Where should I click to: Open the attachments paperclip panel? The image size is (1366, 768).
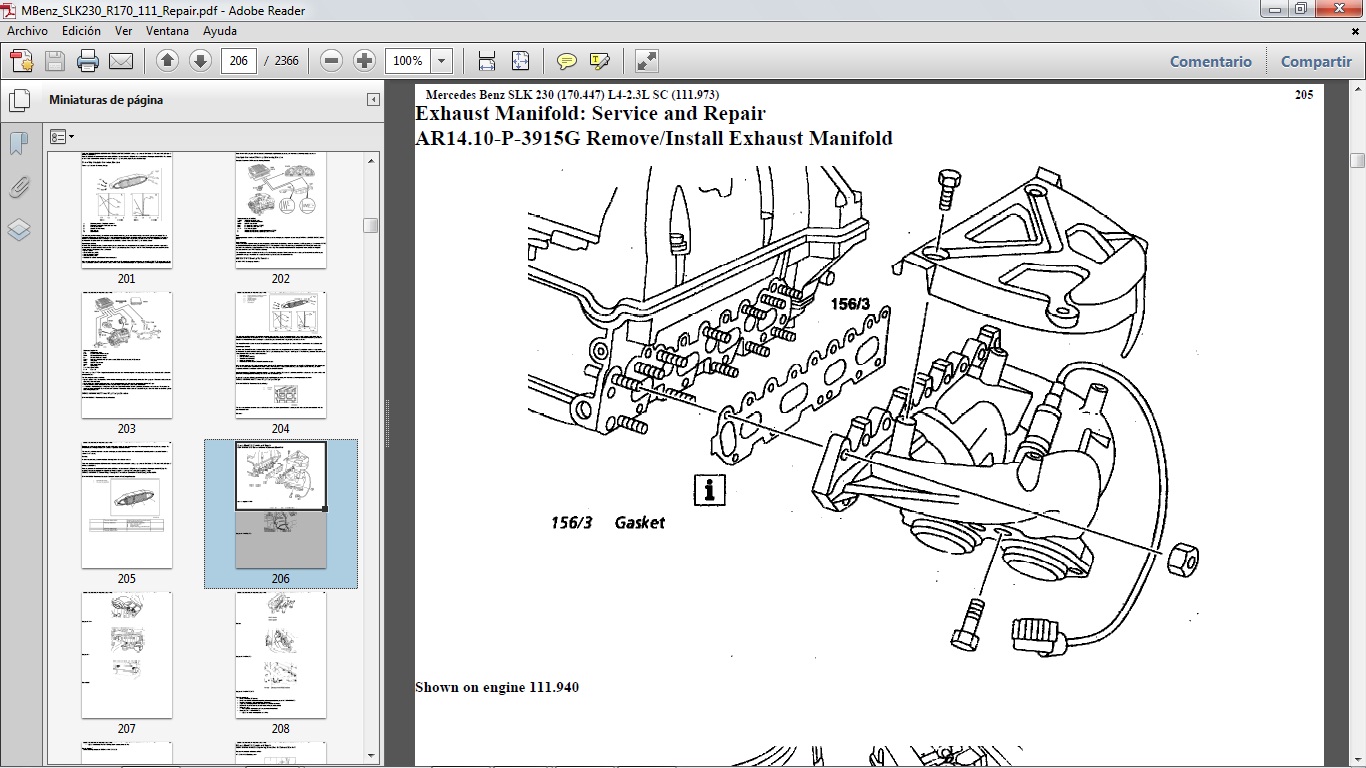coord(19,187)
